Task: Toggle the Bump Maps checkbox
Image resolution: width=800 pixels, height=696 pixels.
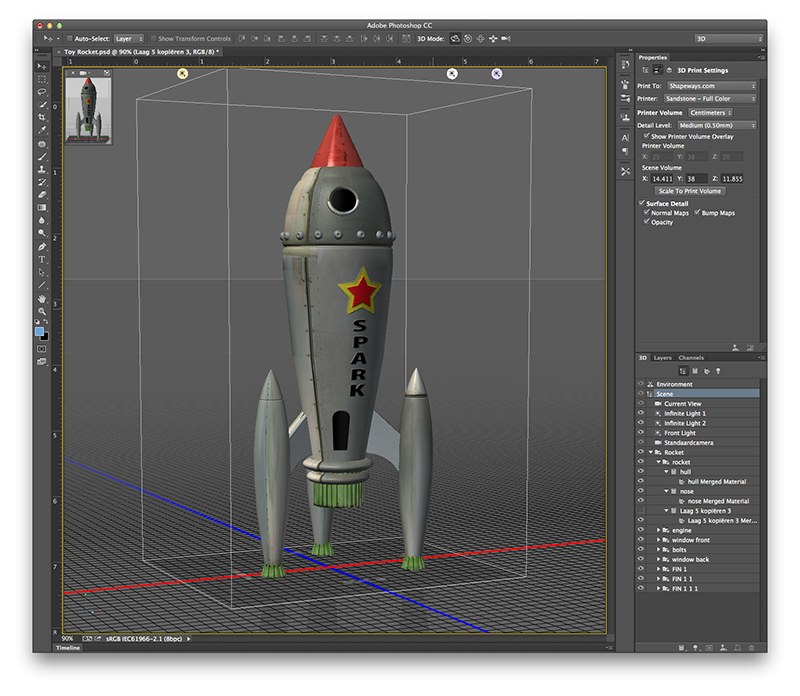Action: point(696,213)
